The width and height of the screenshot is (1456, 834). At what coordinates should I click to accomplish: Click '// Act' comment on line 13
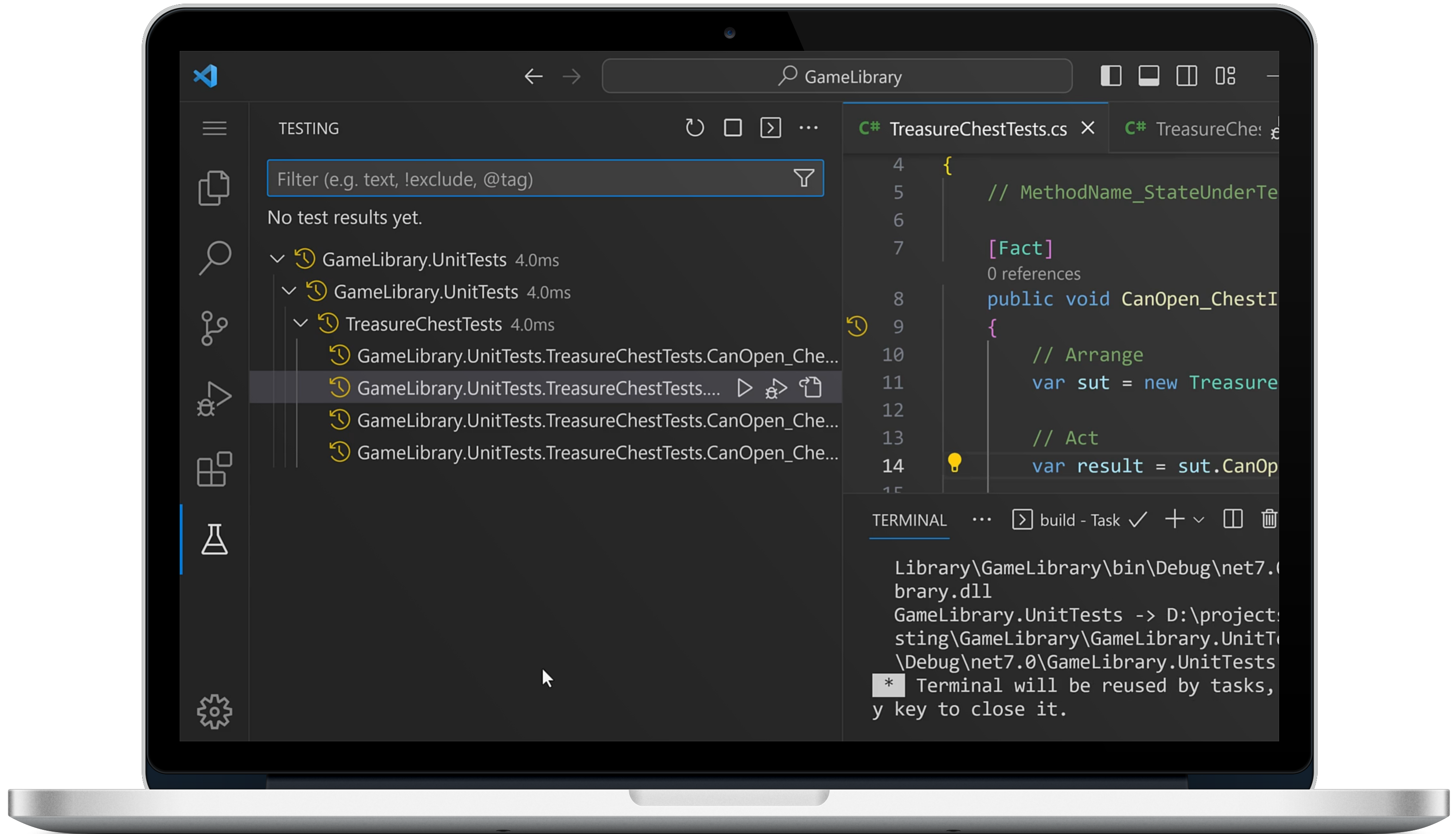[x=1065, y=438]
